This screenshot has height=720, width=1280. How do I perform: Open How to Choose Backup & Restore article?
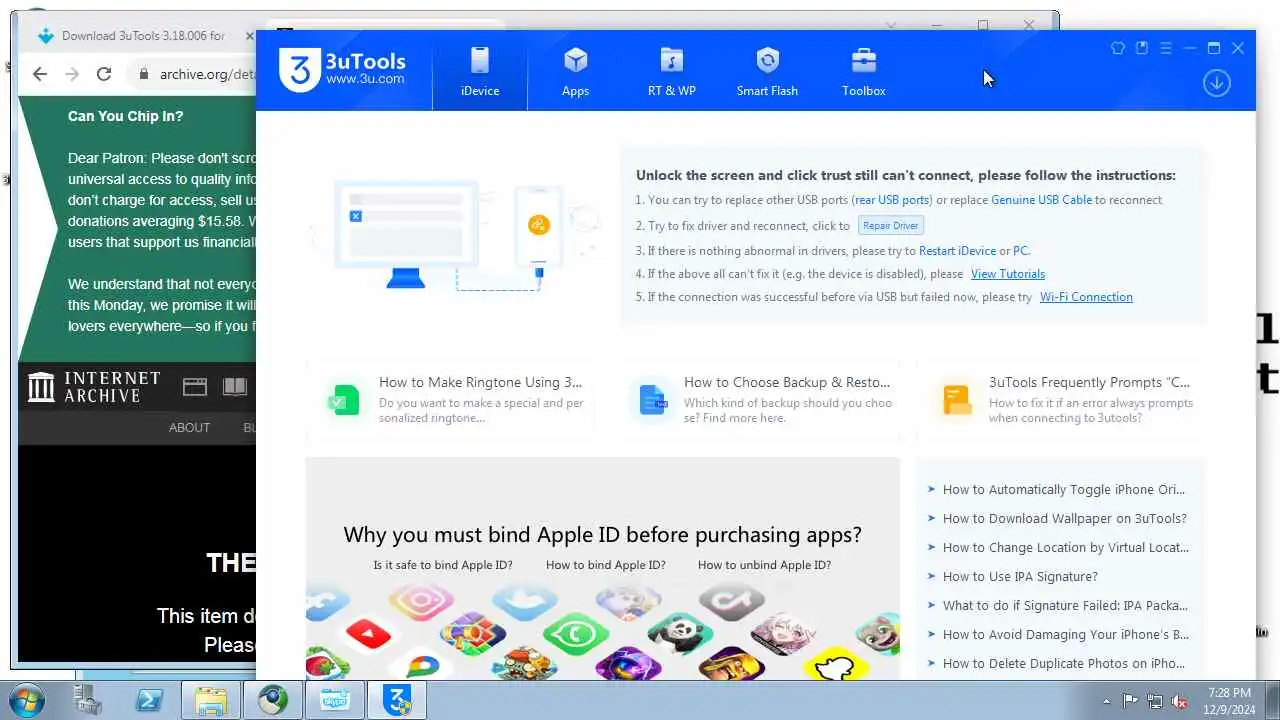tap(787, 382)
